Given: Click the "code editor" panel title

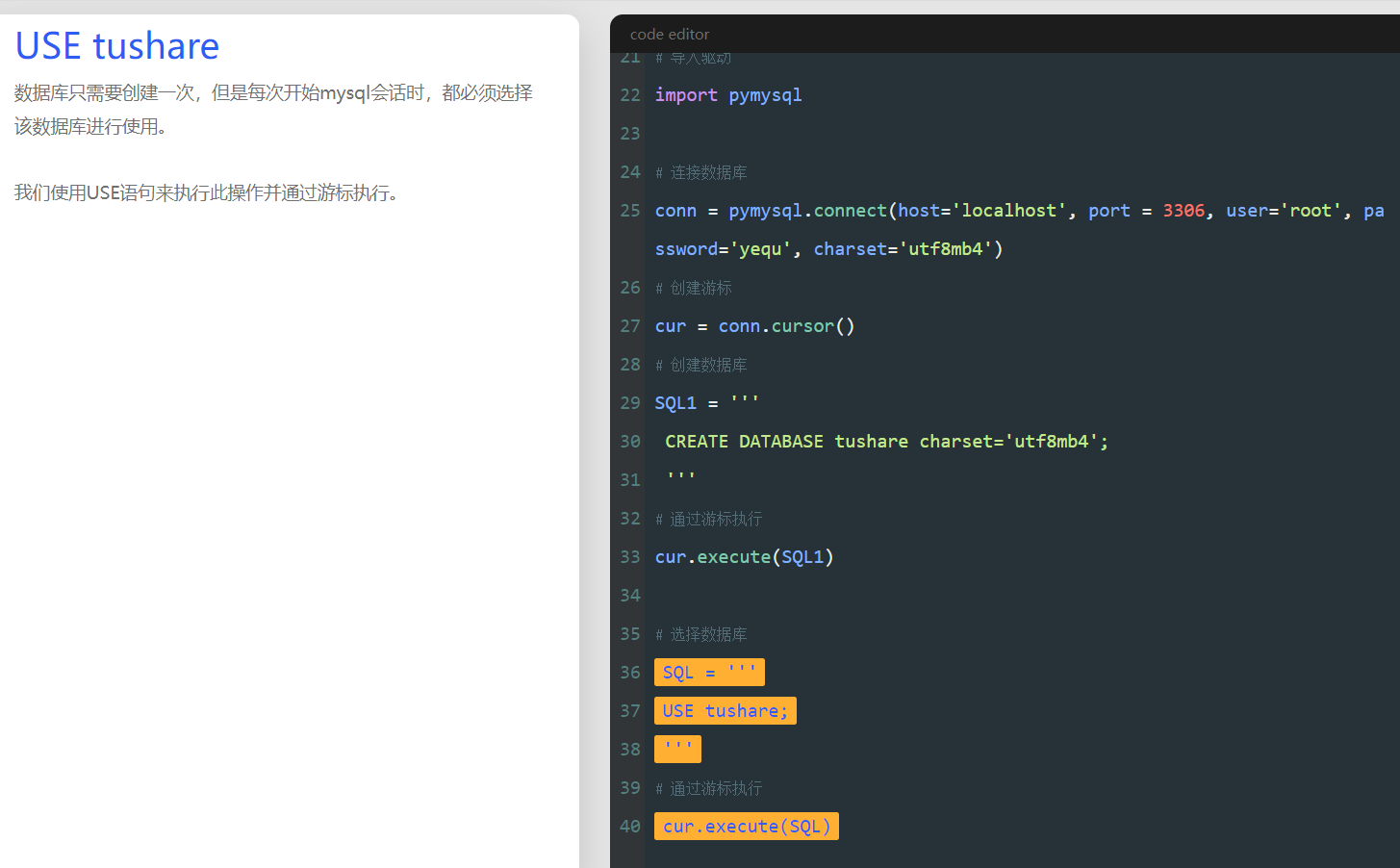Looking at the screenshot, I should tap(670, 35).
